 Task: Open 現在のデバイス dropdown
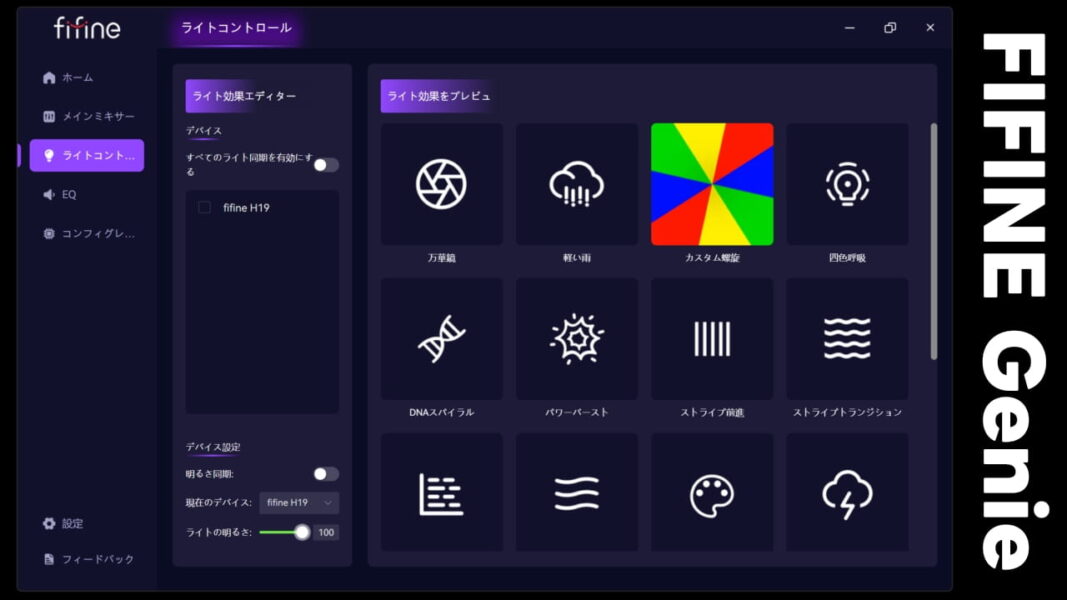click(299, 503)
